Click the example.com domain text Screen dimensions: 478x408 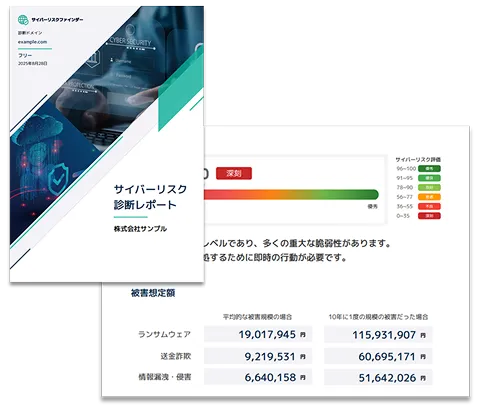[32, 42]
